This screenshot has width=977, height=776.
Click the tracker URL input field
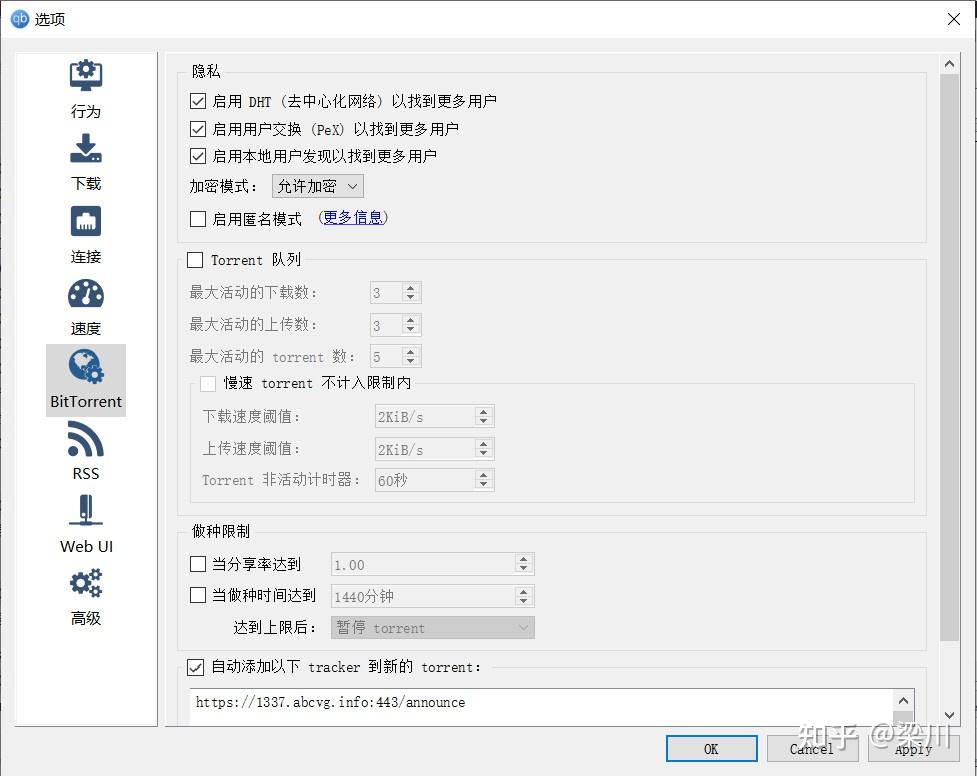point(500,703)
